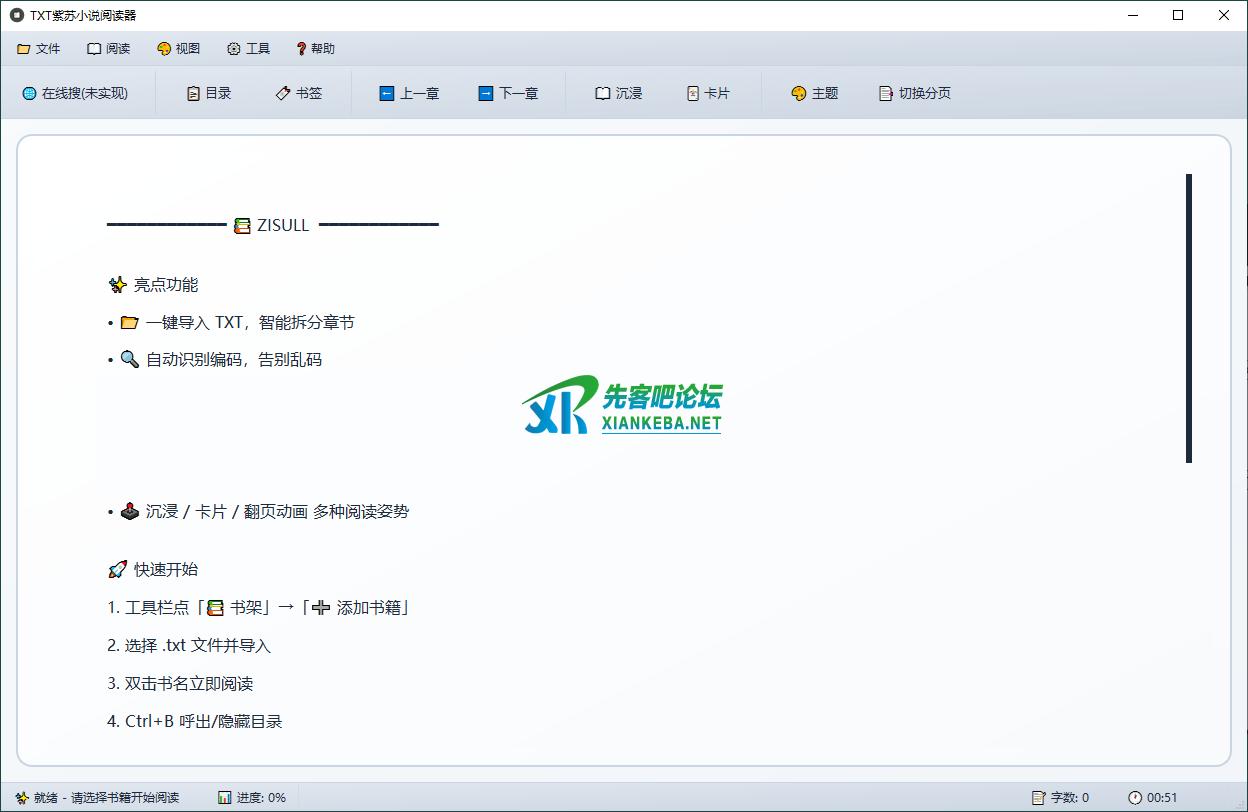Open the bookmarks (书签) panel

tap(298, 93)
